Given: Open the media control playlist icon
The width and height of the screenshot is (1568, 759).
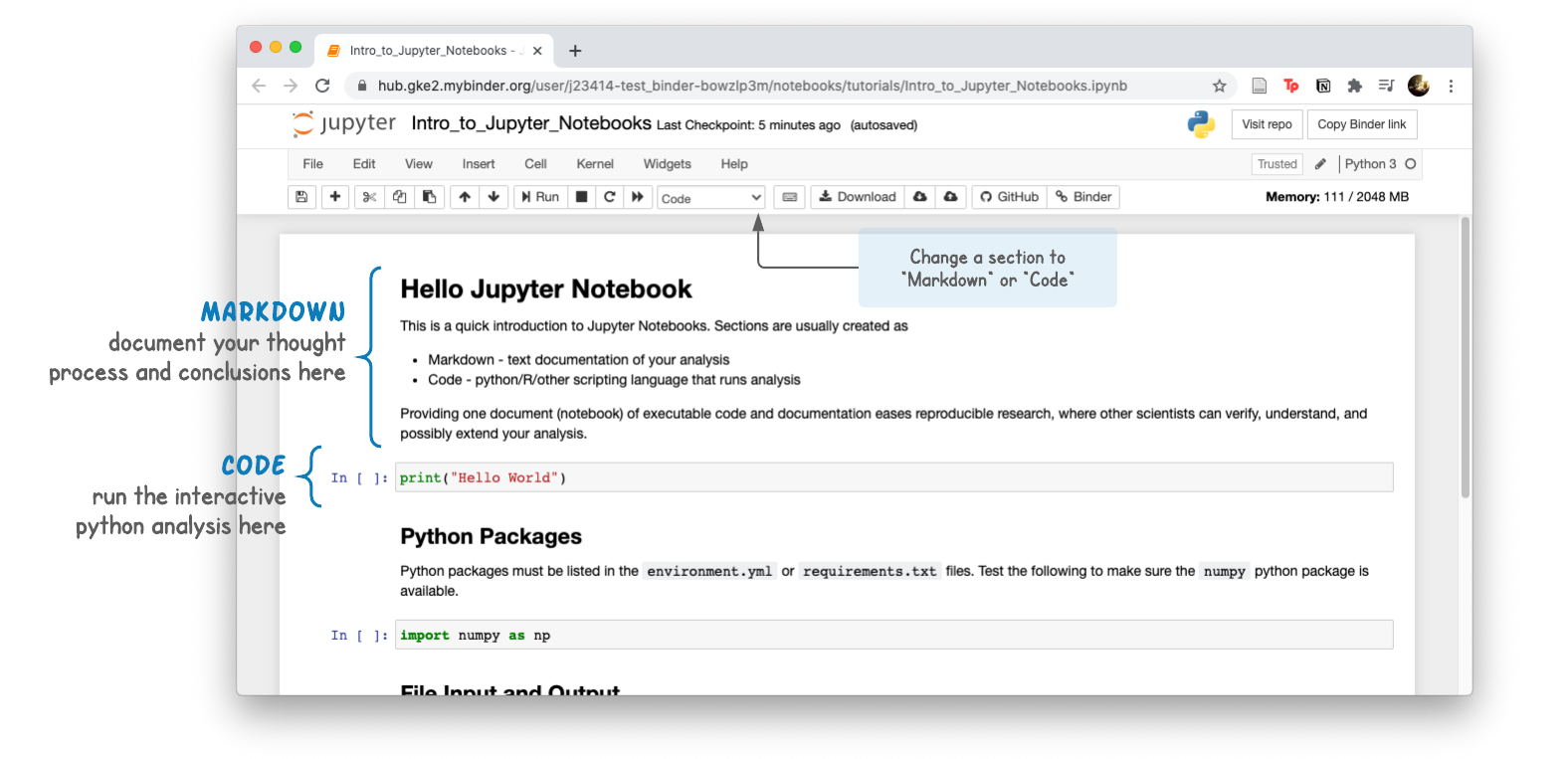Looking at the screenshot, I should (1386, 86).
